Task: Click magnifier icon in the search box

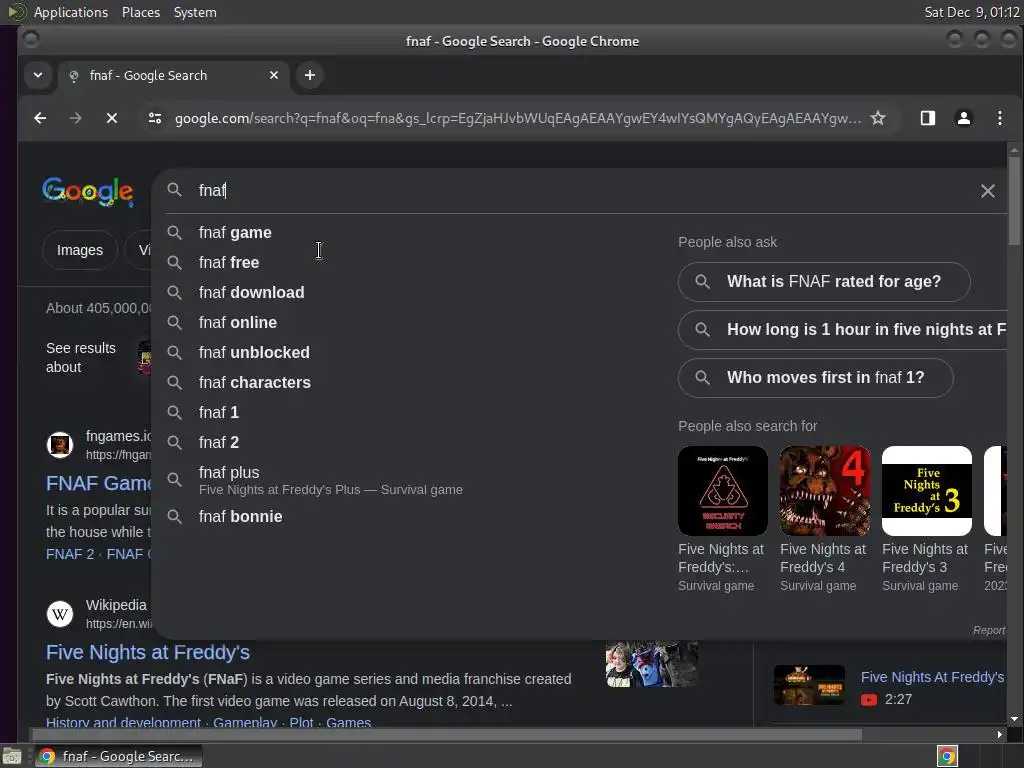Action: click(x=174, y=190)
